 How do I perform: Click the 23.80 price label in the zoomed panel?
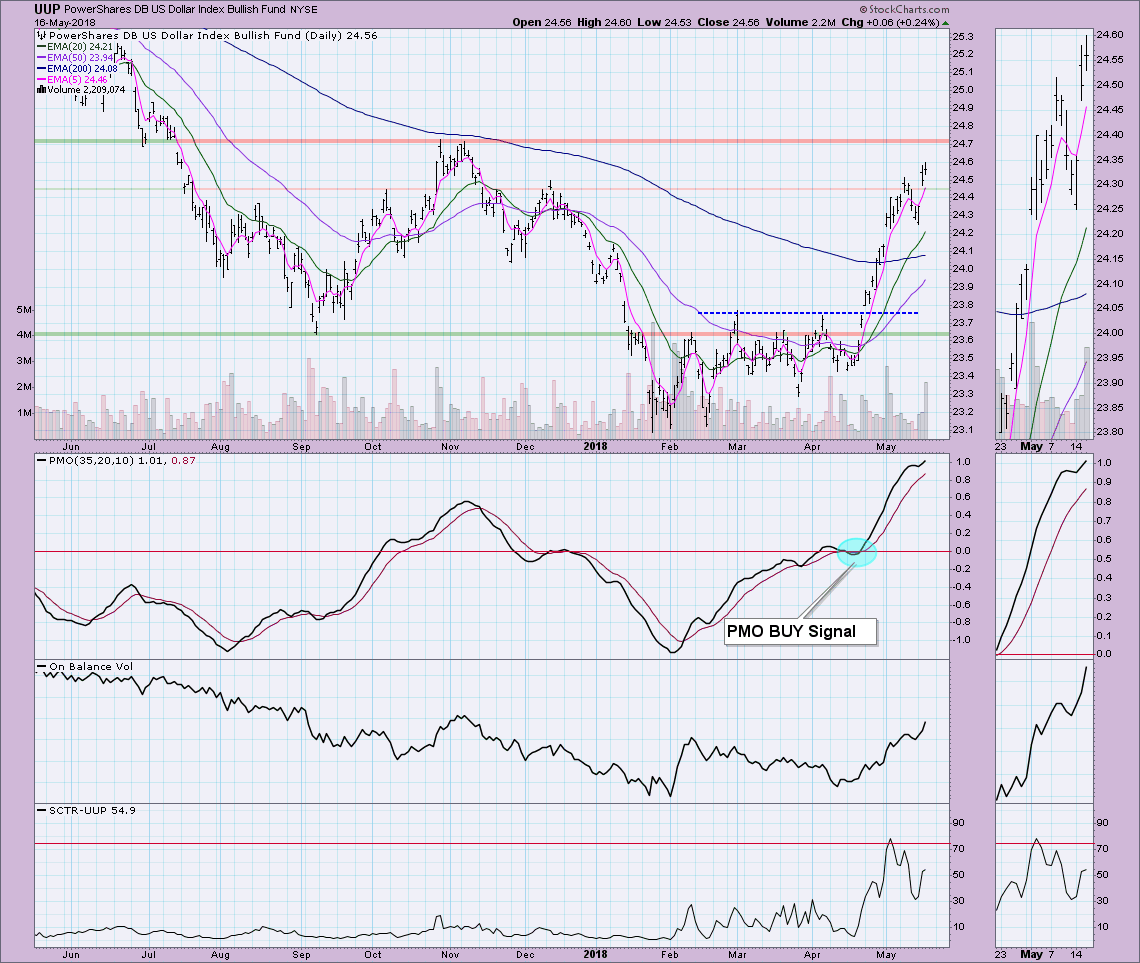pos(1109,432)
